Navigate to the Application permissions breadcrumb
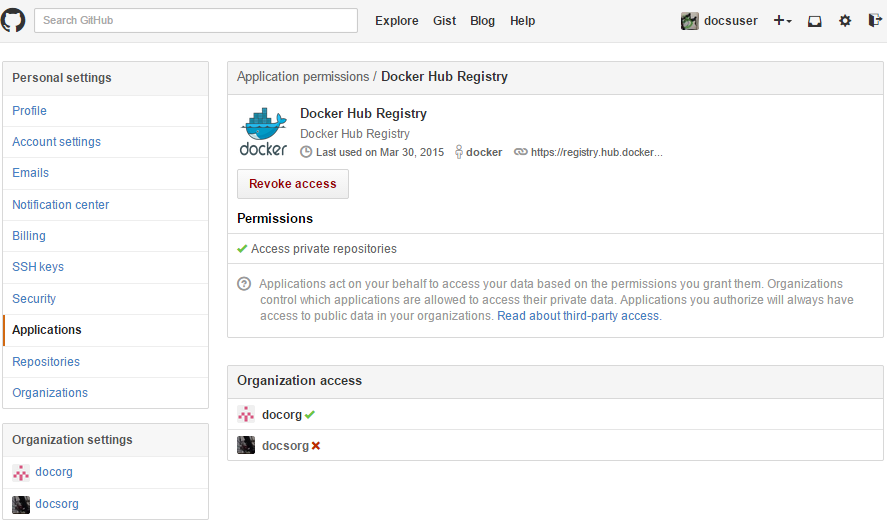887x520 pixels. coord(303,77)
